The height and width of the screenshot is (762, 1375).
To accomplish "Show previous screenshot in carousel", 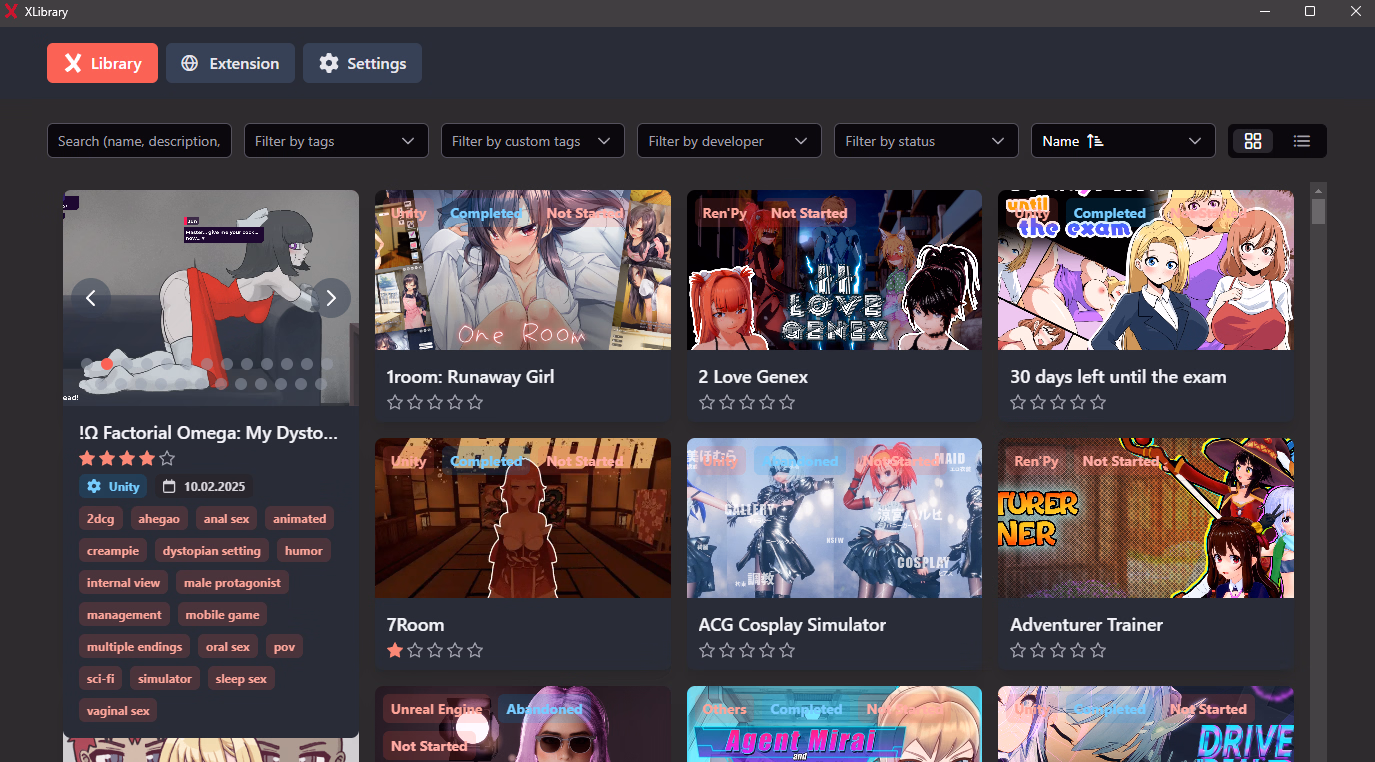I will pyautogui.click(x=91, y=298).
